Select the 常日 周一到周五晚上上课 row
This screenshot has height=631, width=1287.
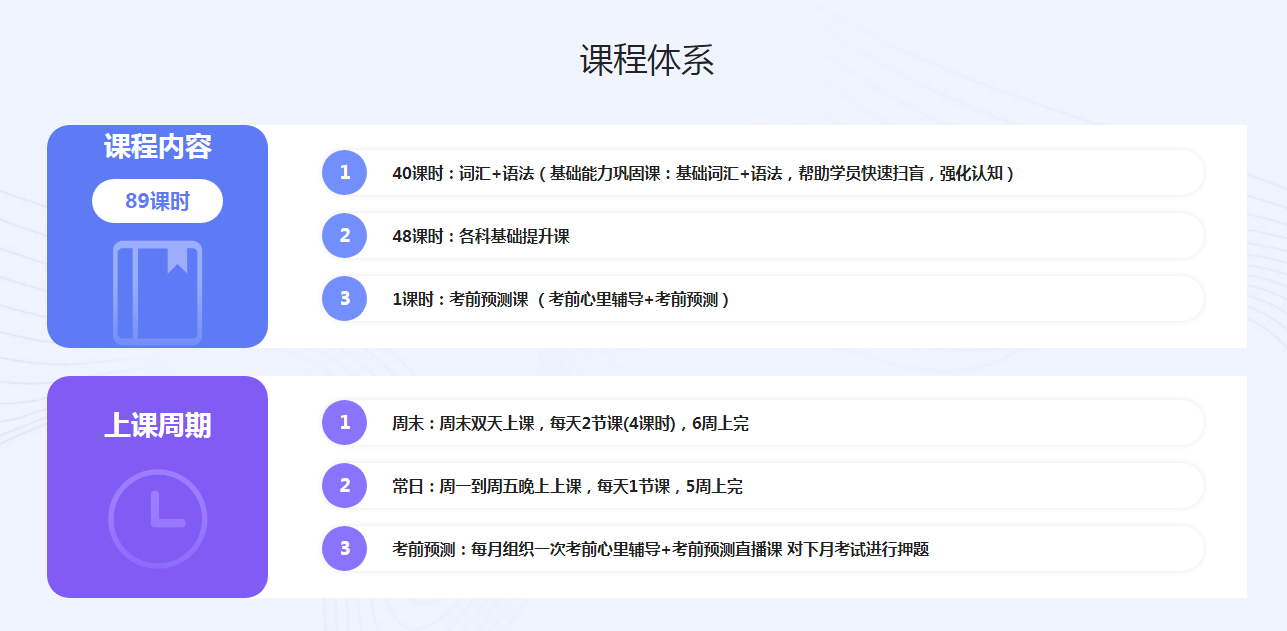tap(567, 486)
